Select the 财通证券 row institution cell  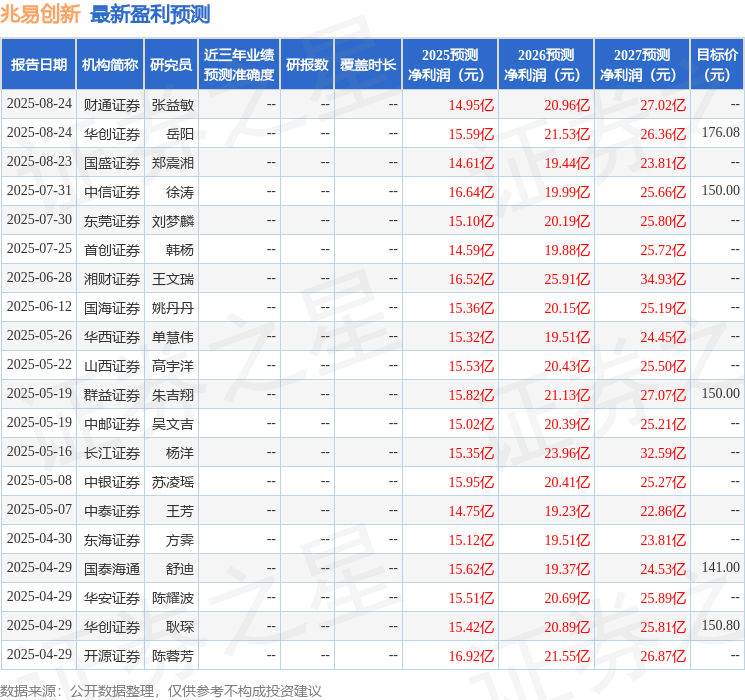(112, 105)
